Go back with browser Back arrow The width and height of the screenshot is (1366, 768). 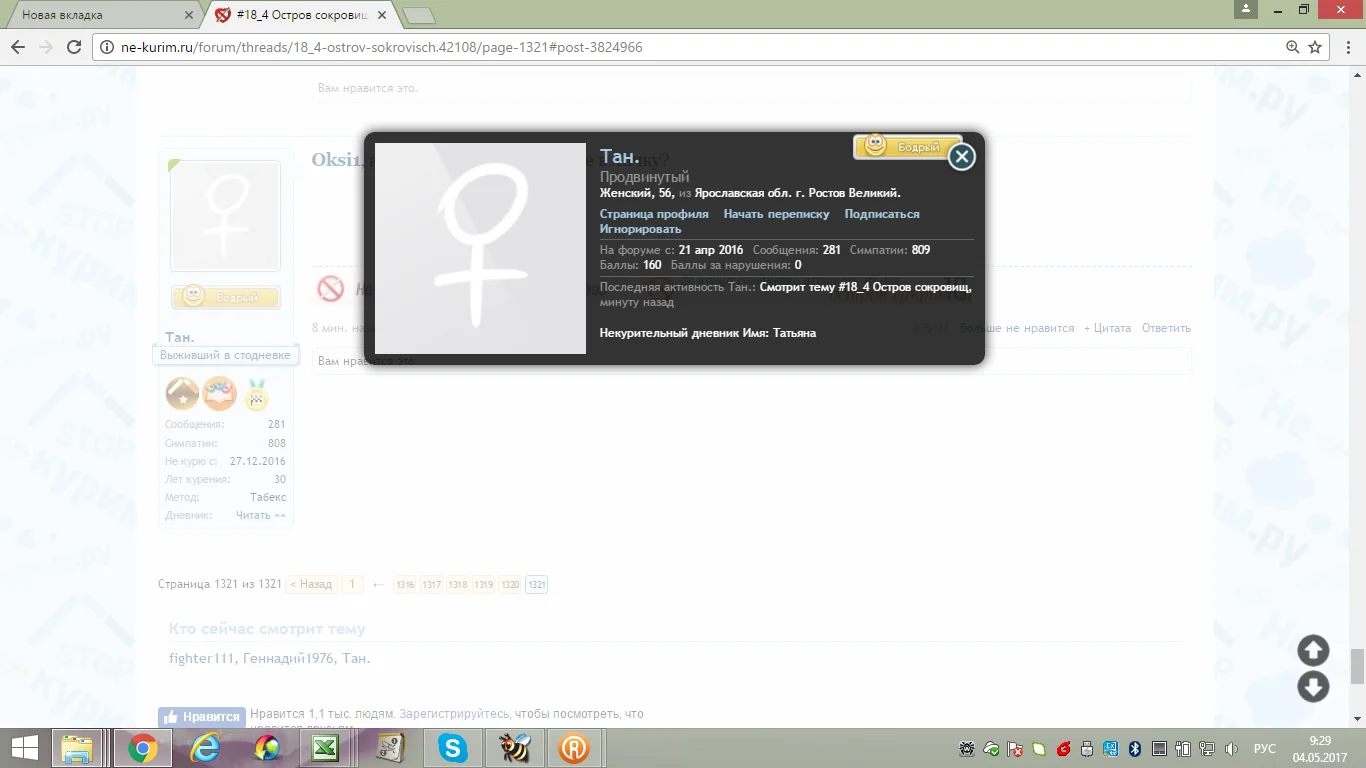tap(18, 47)
